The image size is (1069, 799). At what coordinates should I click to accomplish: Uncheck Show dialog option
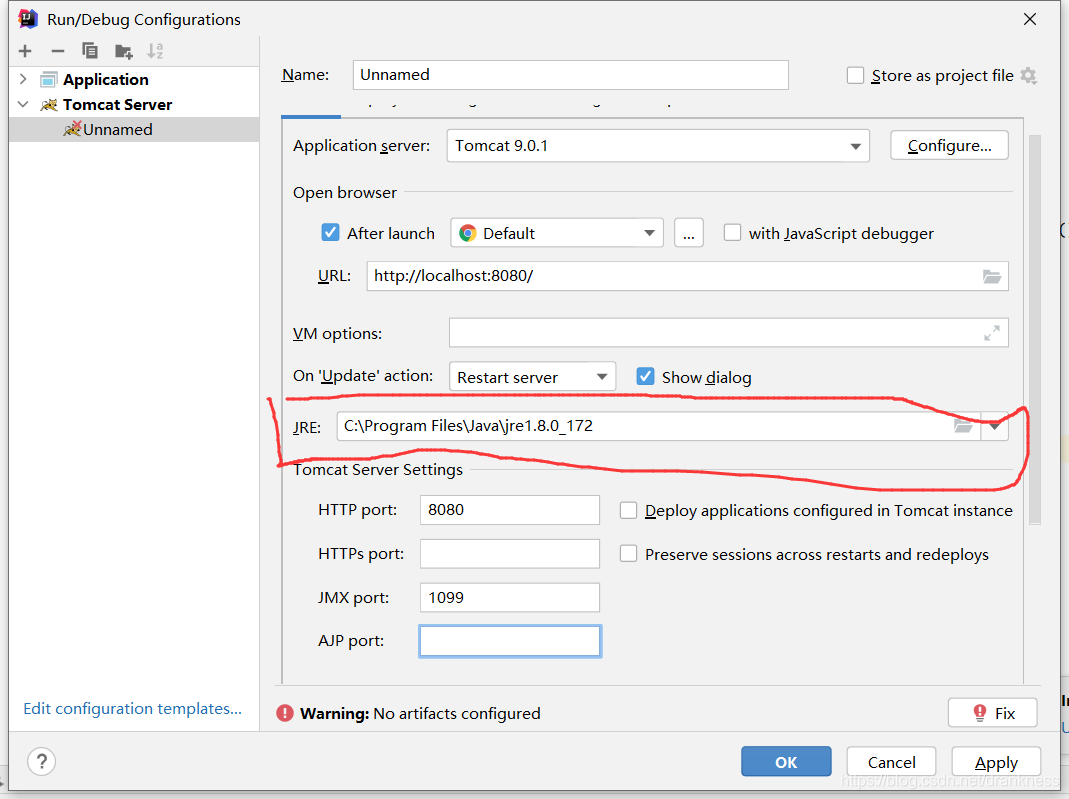[646, 376]
